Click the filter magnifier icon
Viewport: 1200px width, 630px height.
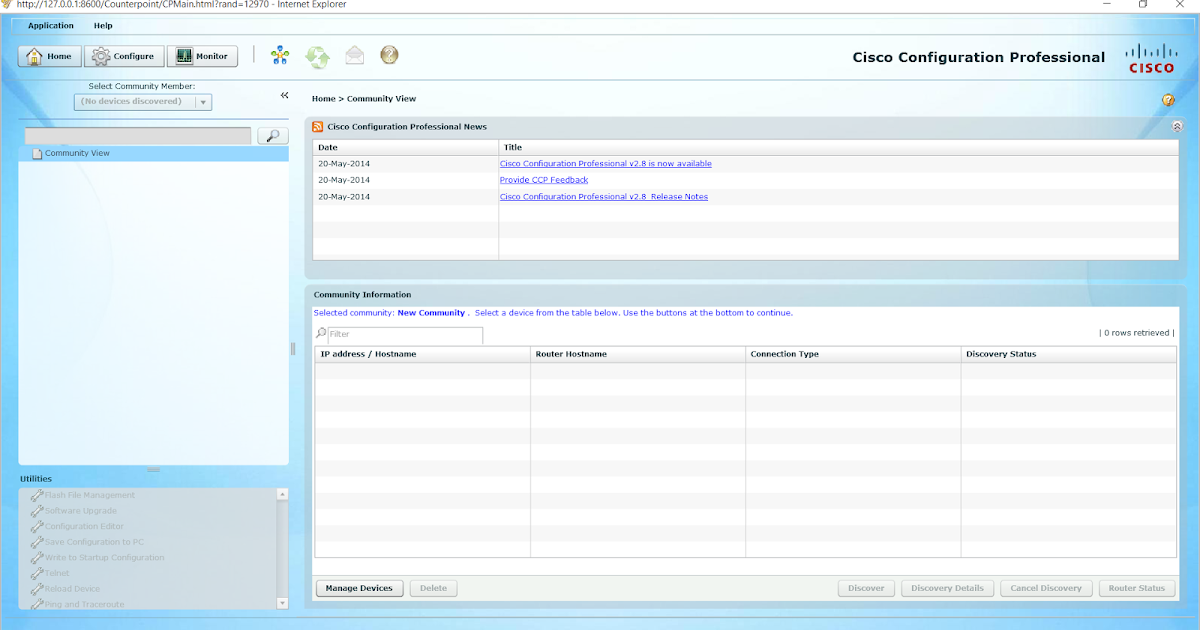[x=321, y=334]
